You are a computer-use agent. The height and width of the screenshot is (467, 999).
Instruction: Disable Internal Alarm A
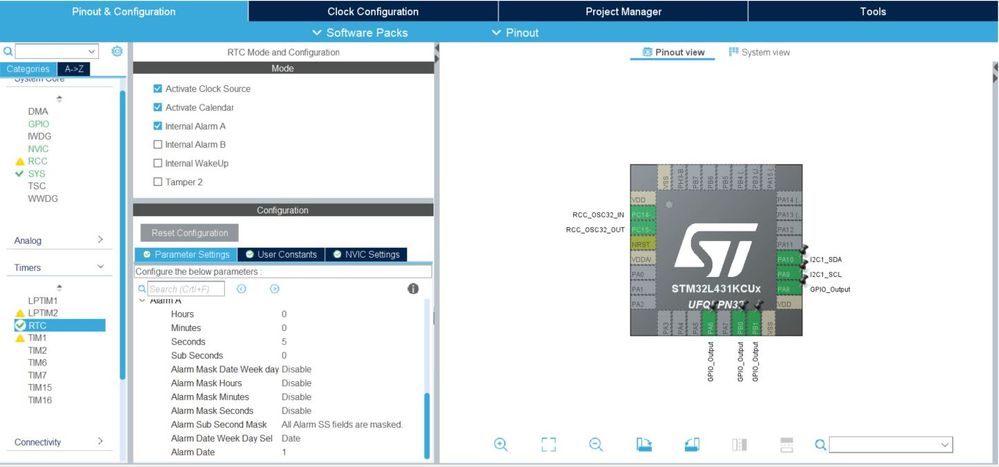point(158,126)
